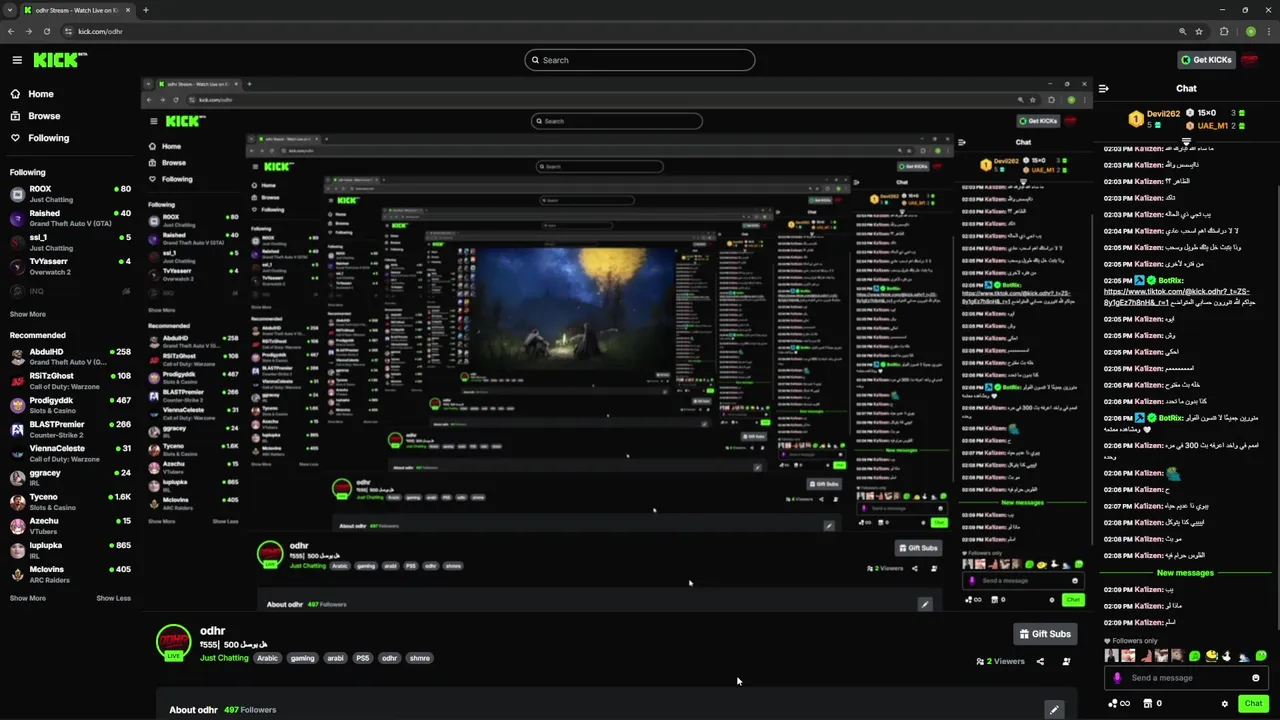Select the gaming tag

(x=302, y=658)
